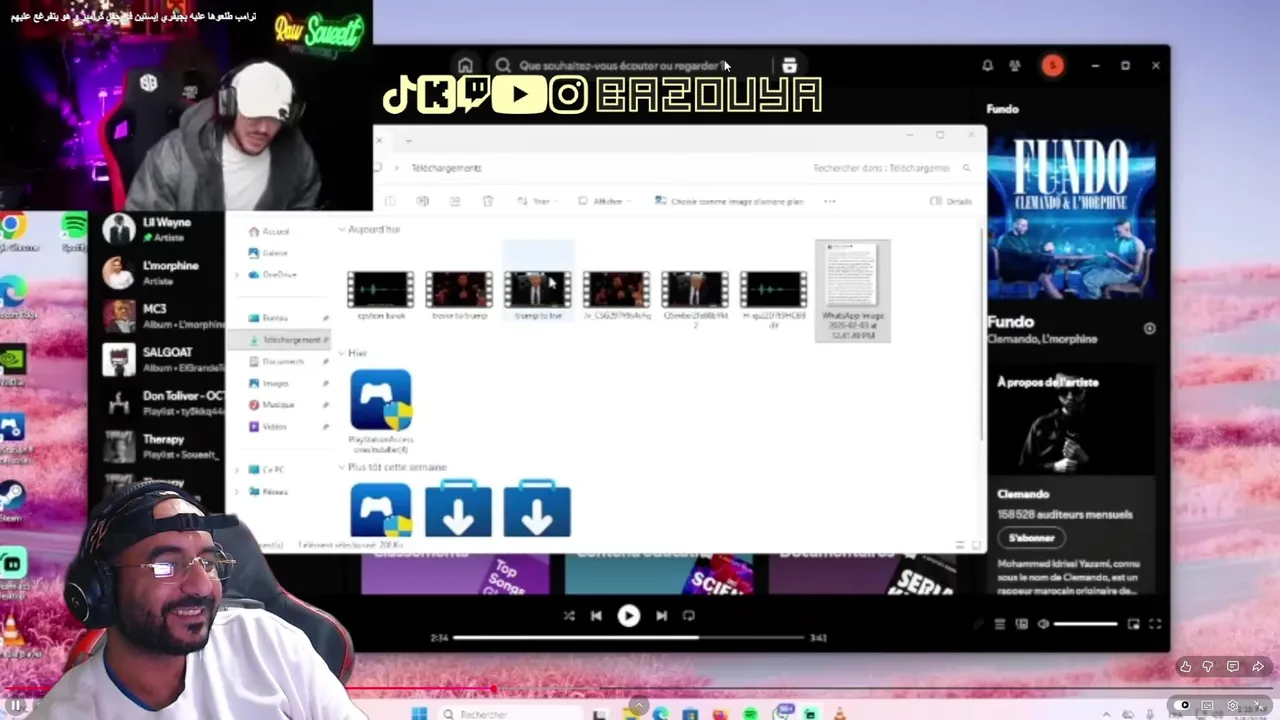
Task: Open Spotify friend activity icon
Action: coord(1015,65)
